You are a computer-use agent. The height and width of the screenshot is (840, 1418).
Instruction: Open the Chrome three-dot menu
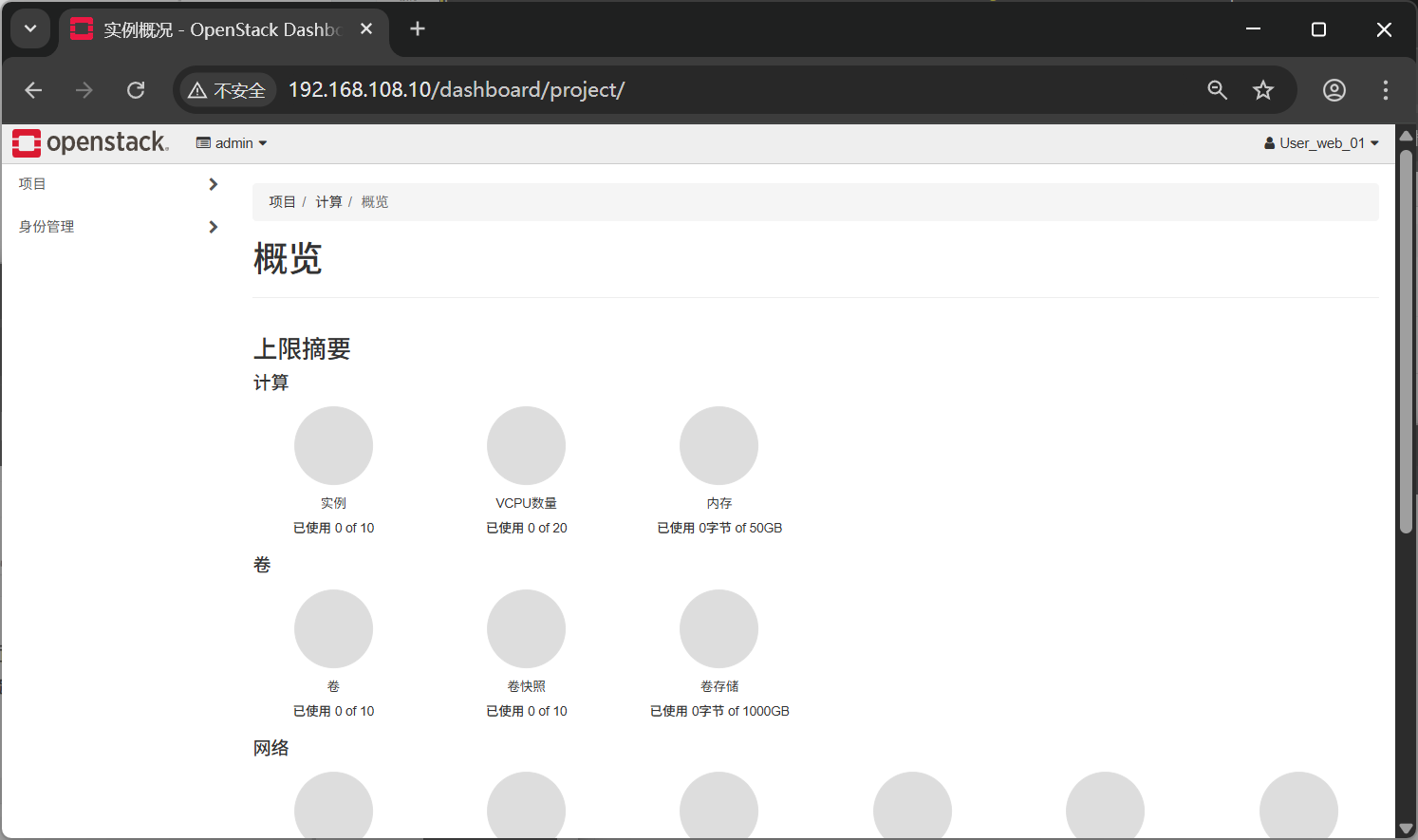pyautogui.click(x=1386, y=90)
